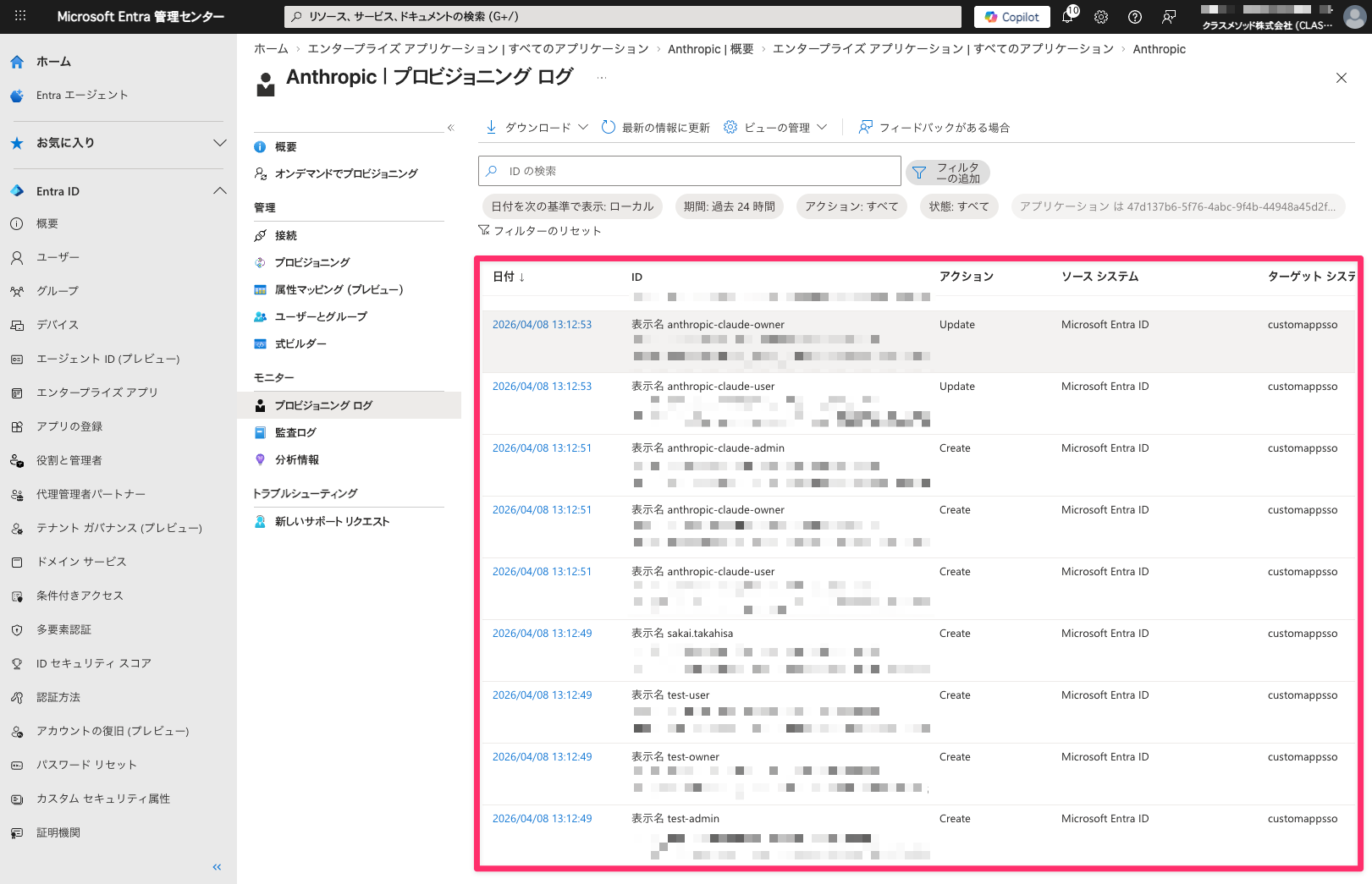
Task: Open the account profile avatar
Action: (x=1355, y=17)
